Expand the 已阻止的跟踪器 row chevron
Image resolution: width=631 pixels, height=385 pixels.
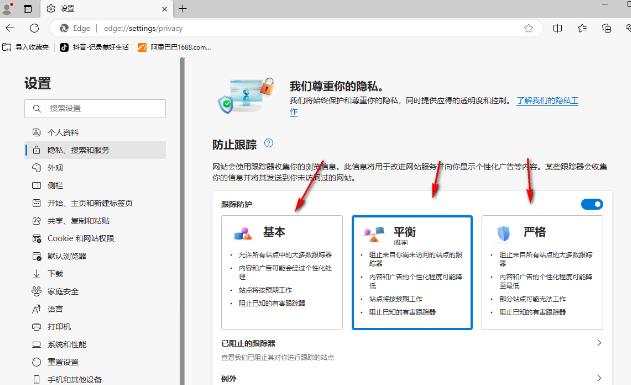[599, 343]
